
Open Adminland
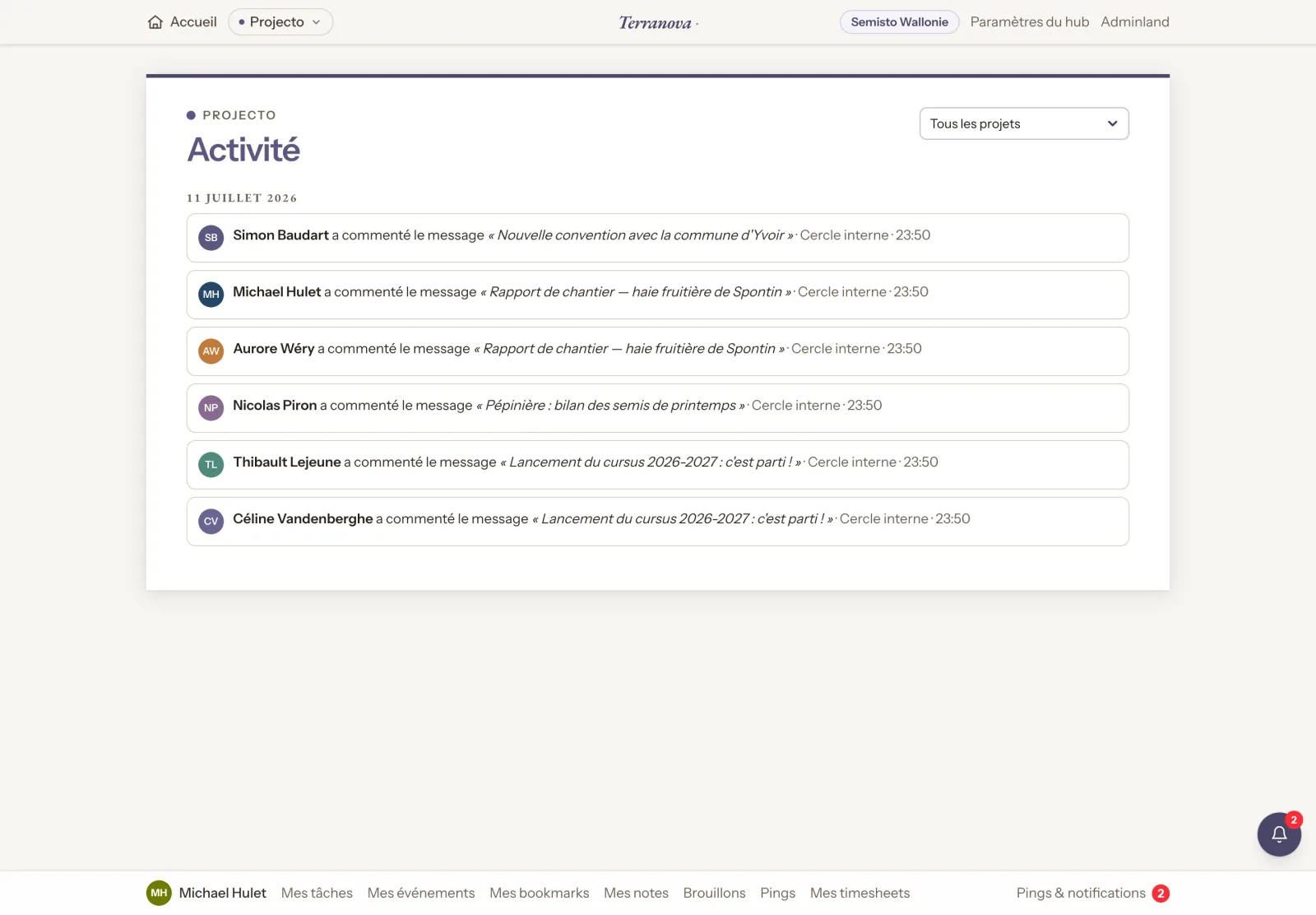tap(1135, 22)
